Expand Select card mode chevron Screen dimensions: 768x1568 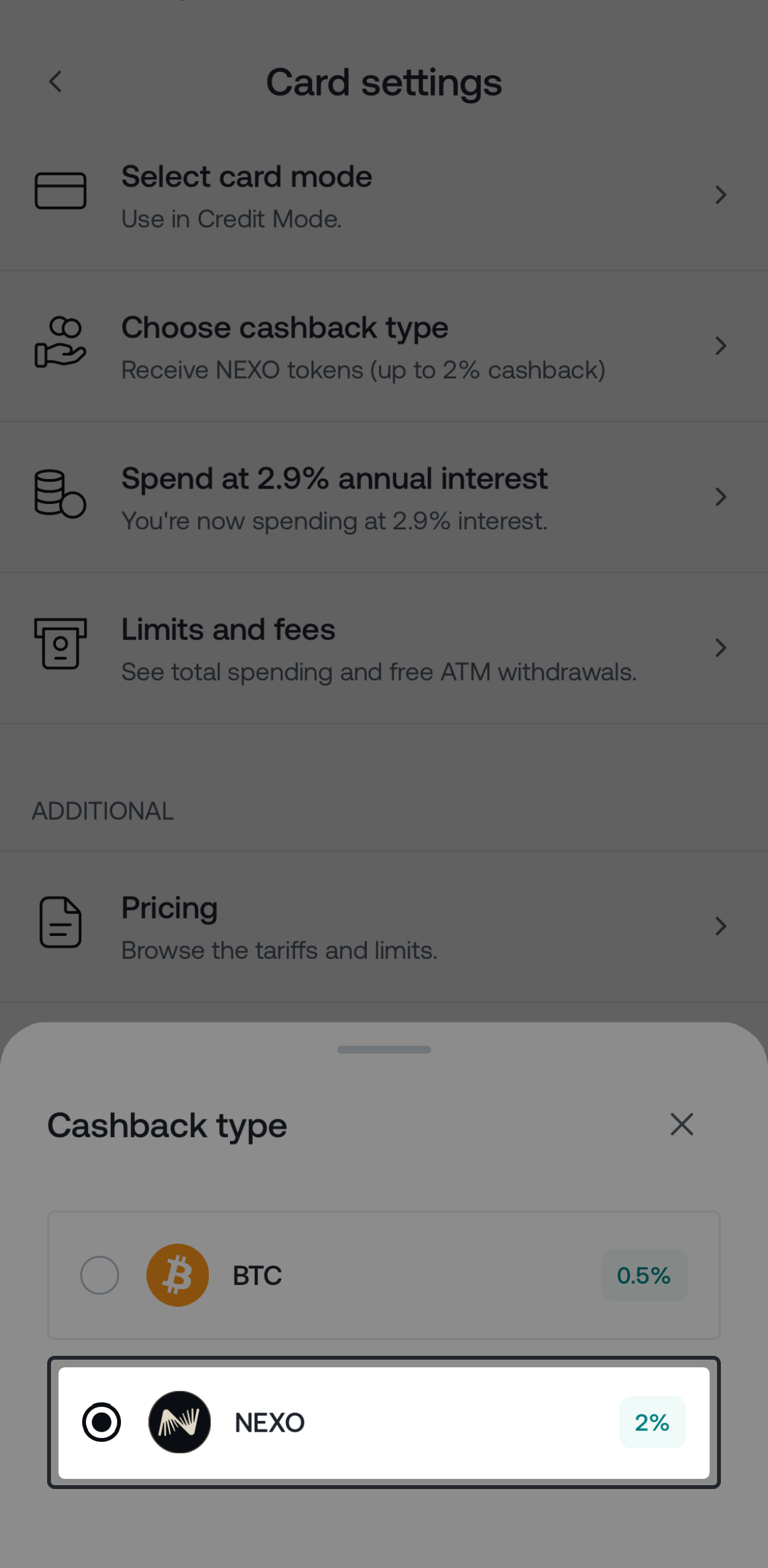click(x=720, y=195)
